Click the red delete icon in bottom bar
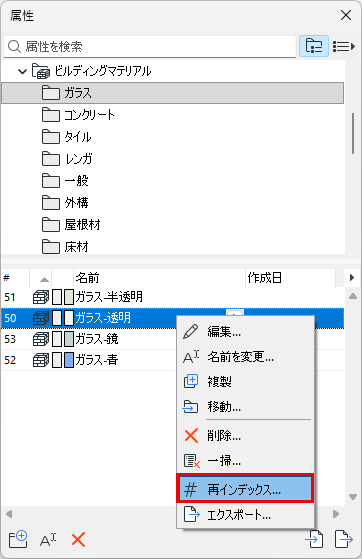362x559 pixels. click(78, 540)
